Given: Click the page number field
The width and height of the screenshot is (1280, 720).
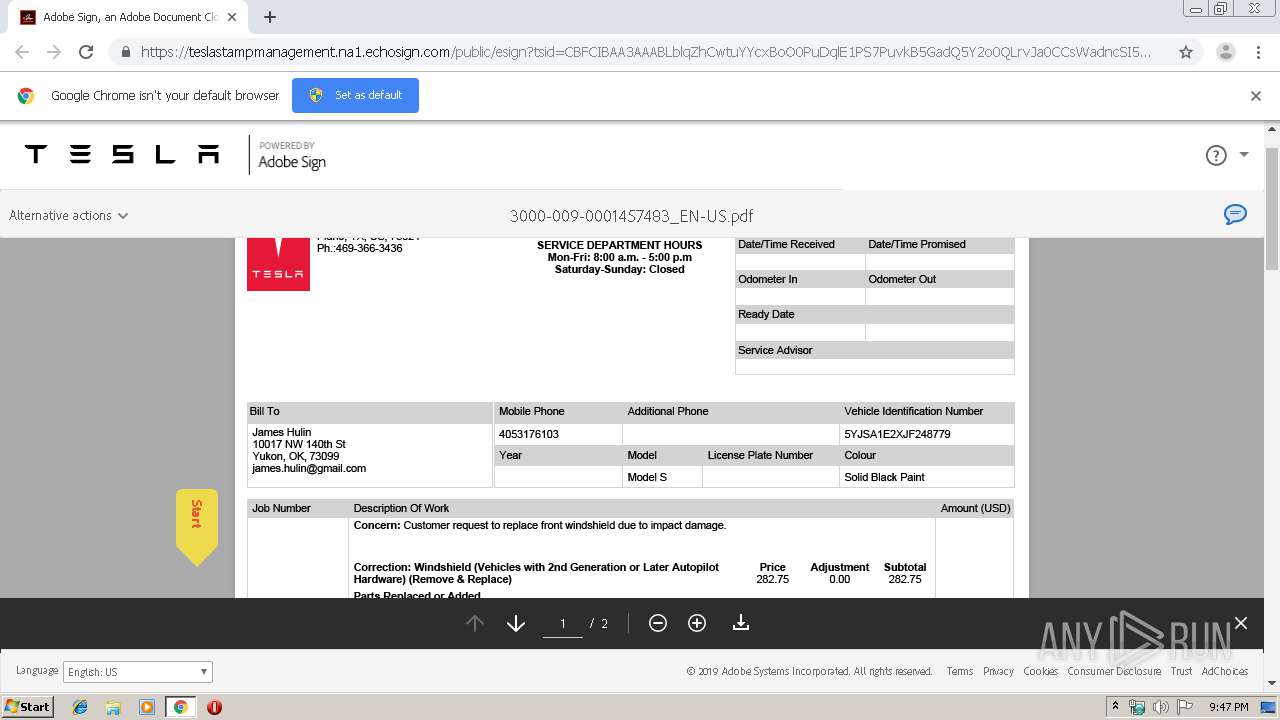Looking at the screenshot, I should pyautogui.click(x=563, y=624).
